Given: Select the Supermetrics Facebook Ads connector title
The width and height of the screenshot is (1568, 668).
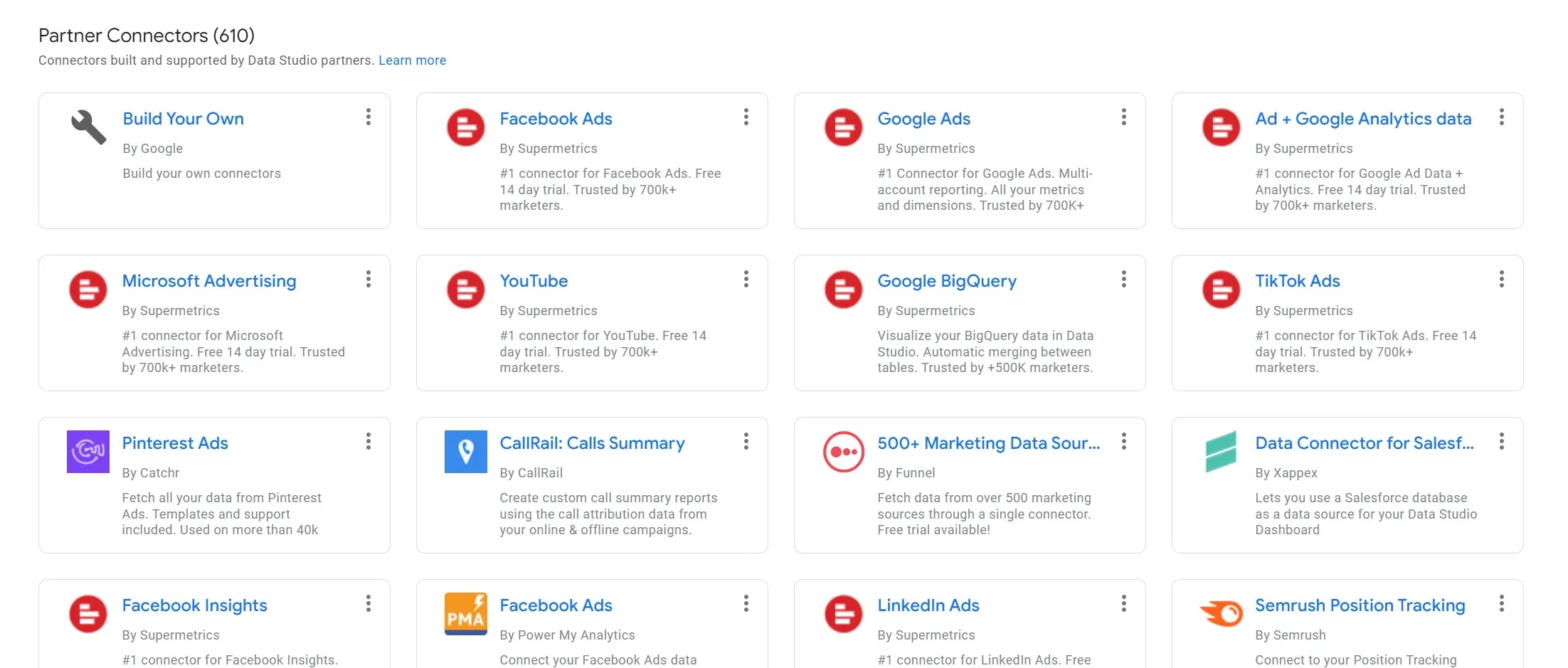Looking at the screenshot, I should coord(556,119).
